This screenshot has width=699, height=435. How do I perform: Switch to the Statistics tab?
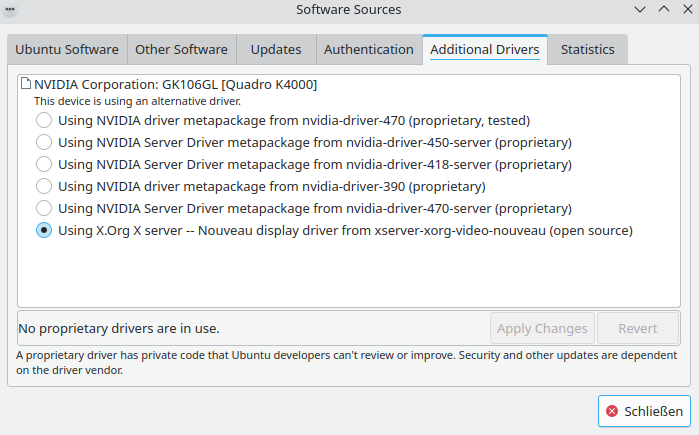[588, 49]
